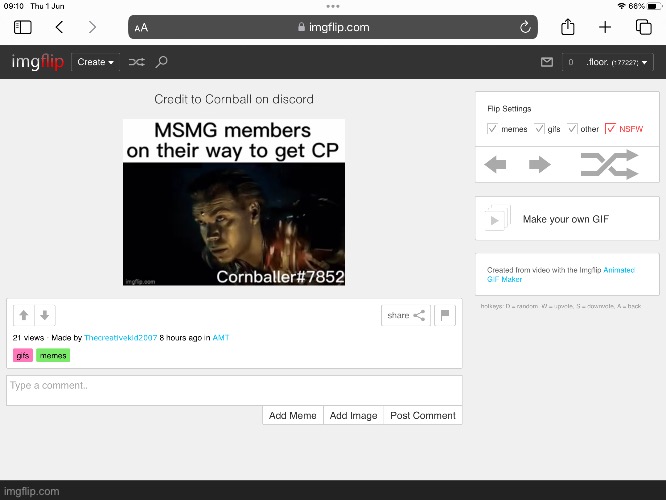Screen dimensions: 666x500
Task: Open Make your own GIF
Action: (567, 219)
